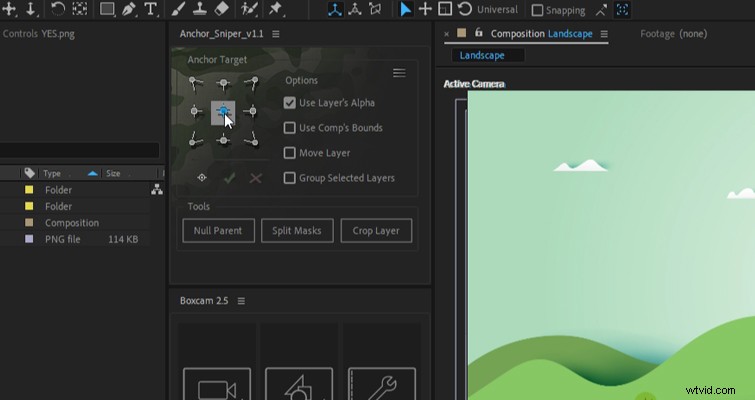This screenshot has width=755, height=400.
Task: Choose the Local Axis mode icon
Action: (335, 9)
